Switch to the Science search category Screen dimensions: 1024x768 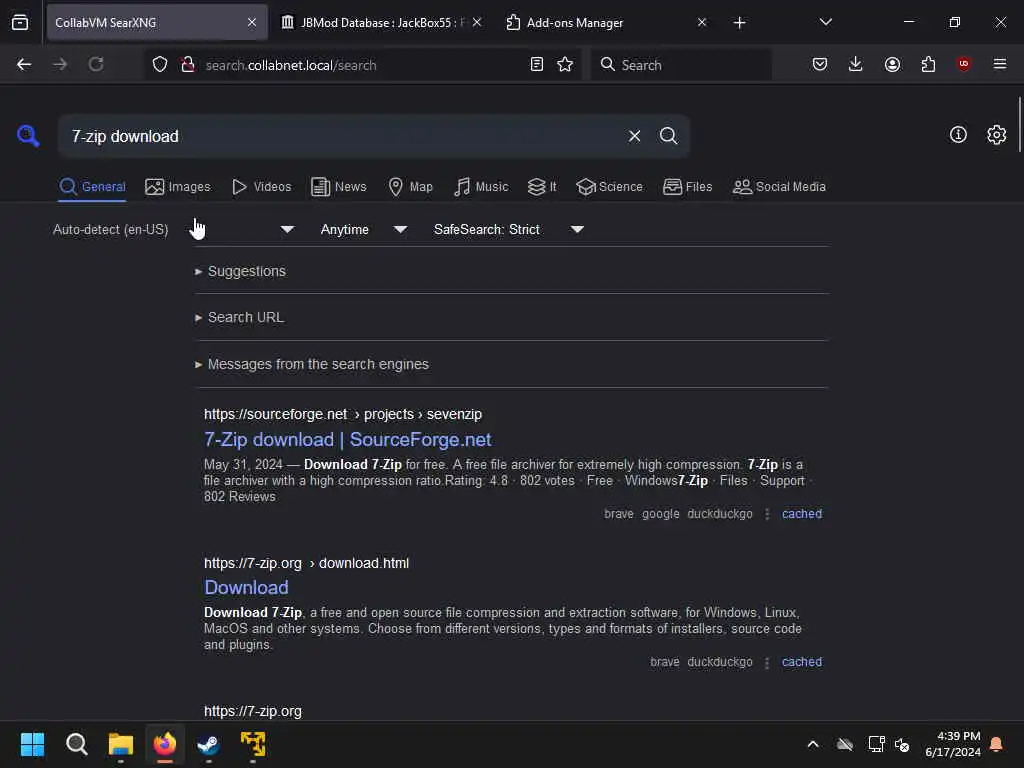[x=609, y=187]
